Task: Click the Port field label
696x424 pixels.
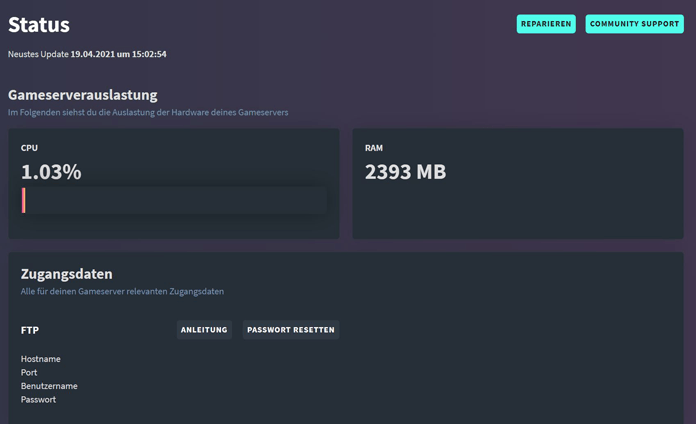Action: point(29,372)
